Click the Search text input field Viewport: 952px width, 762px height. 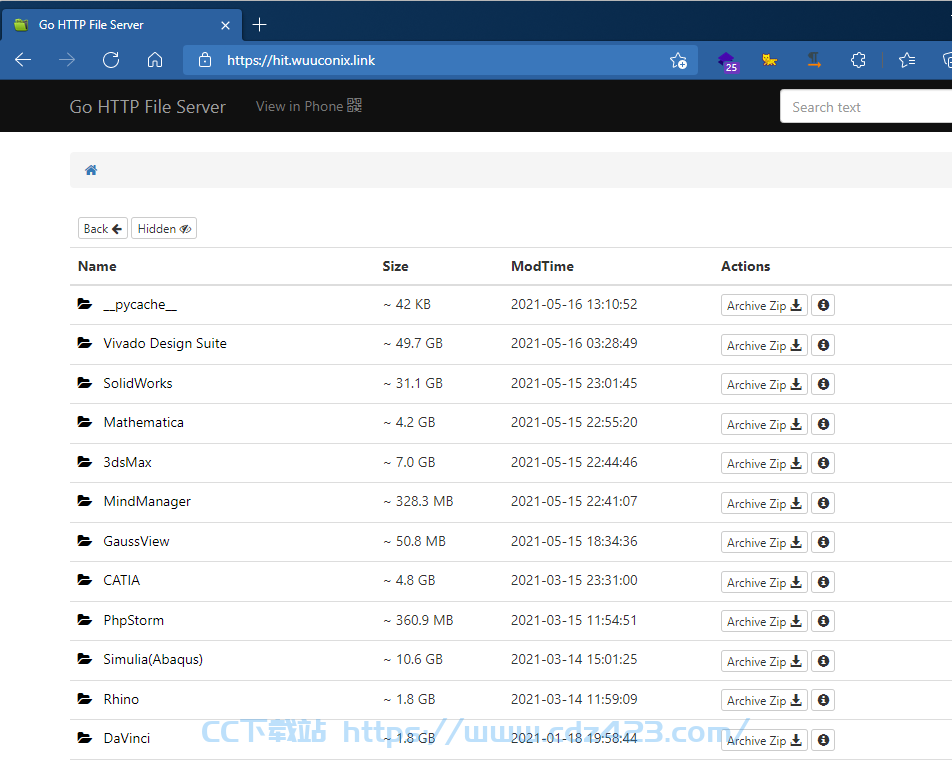point(866,107)
